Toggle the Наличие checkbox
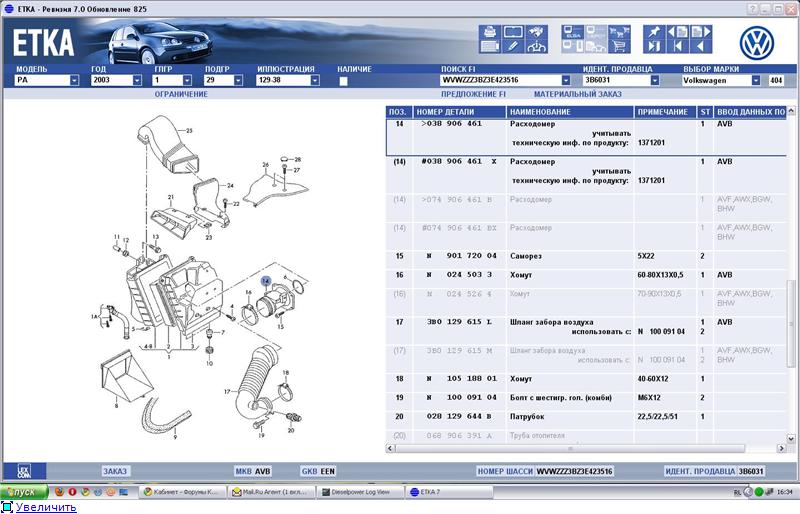The width and height of the screenshot is (800, 514). [343, 81]
